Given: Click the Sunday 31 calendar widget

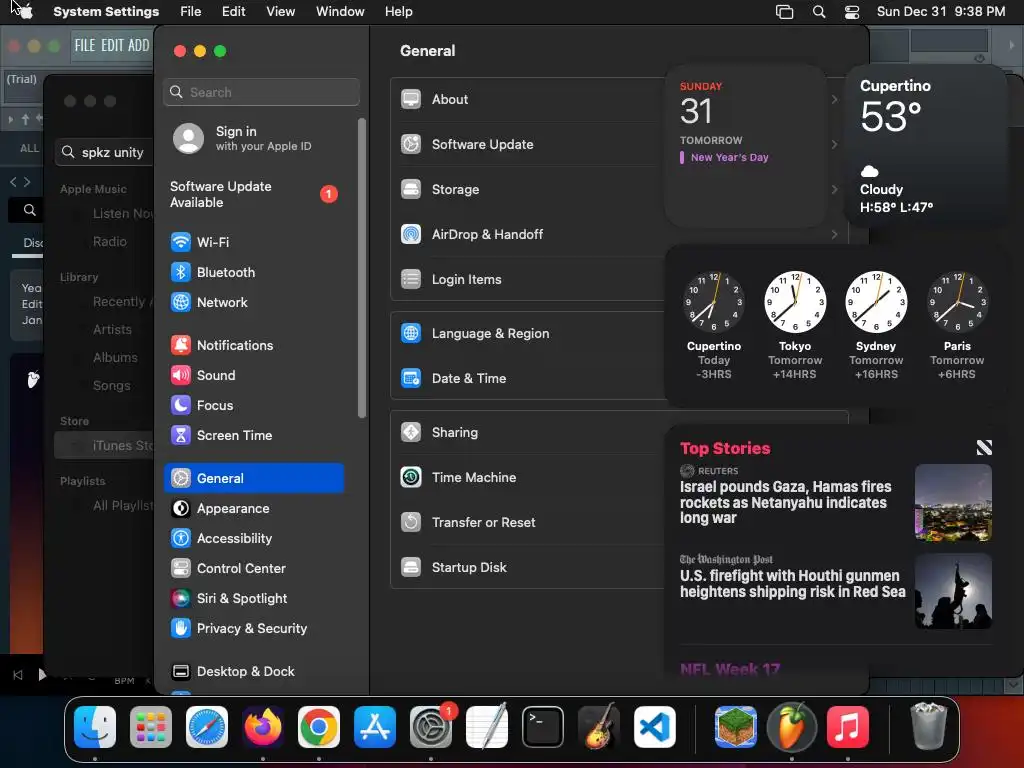Looking at the screenshot, I should click(746, 145).
